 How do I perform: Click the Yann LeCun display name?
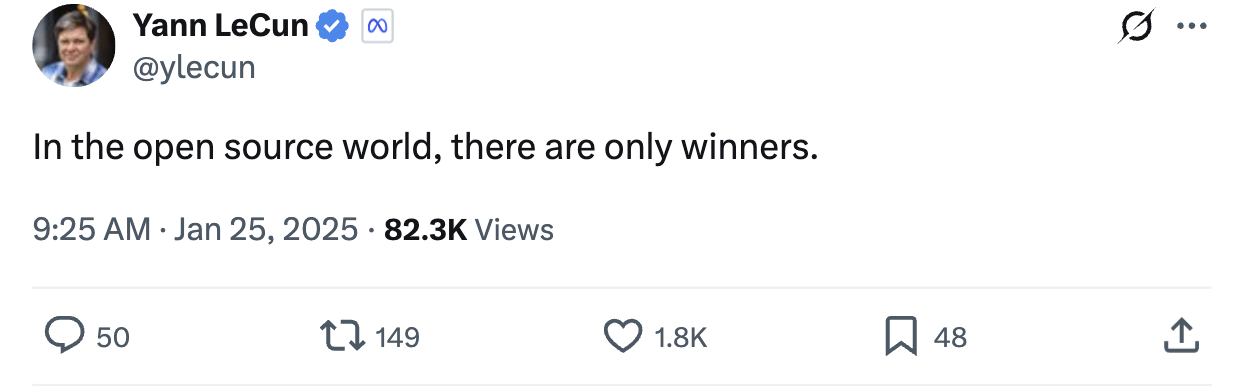[x=221, y=25]
